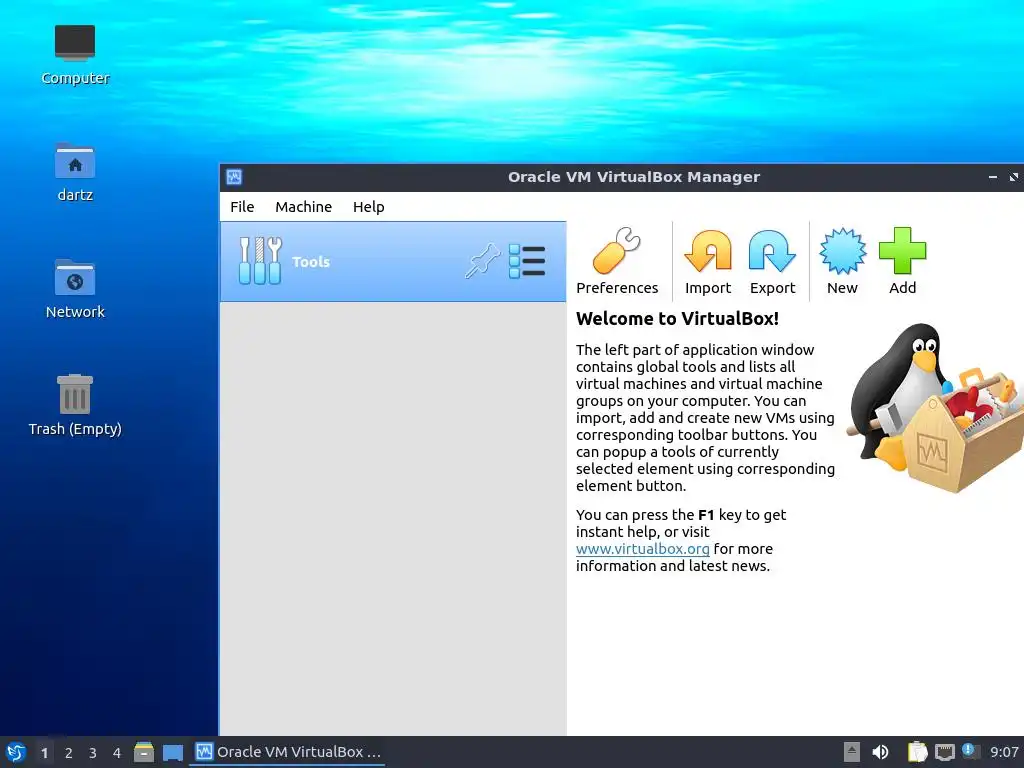1024x768 pixels.
Task: Click the Import appliance icon
Action: [707, 262]
